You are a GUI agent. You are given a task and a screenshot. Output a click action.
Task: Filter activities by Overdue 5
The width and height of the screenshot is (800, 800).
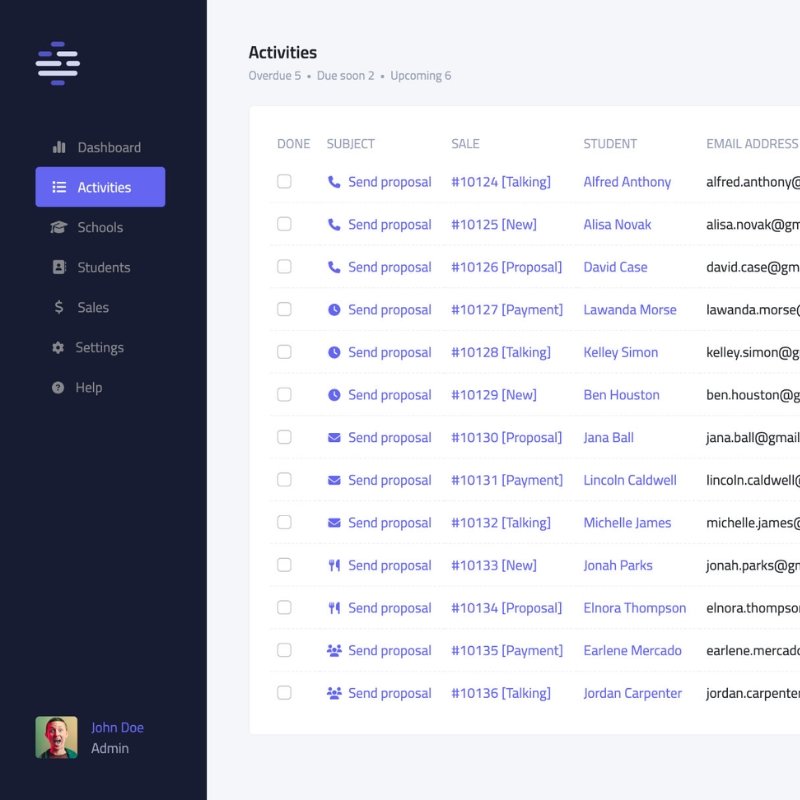coord(274,75)
